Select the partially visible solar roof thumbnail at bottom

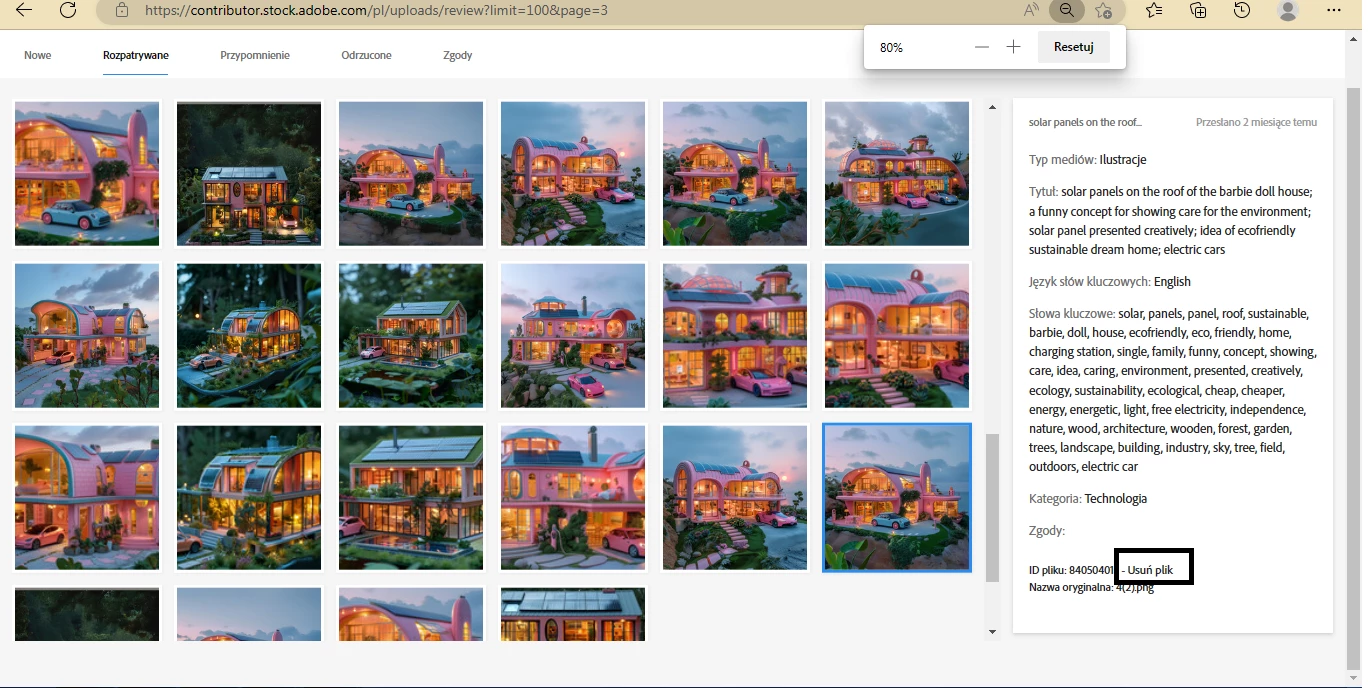pyautogui.click(x=573, y=614)
